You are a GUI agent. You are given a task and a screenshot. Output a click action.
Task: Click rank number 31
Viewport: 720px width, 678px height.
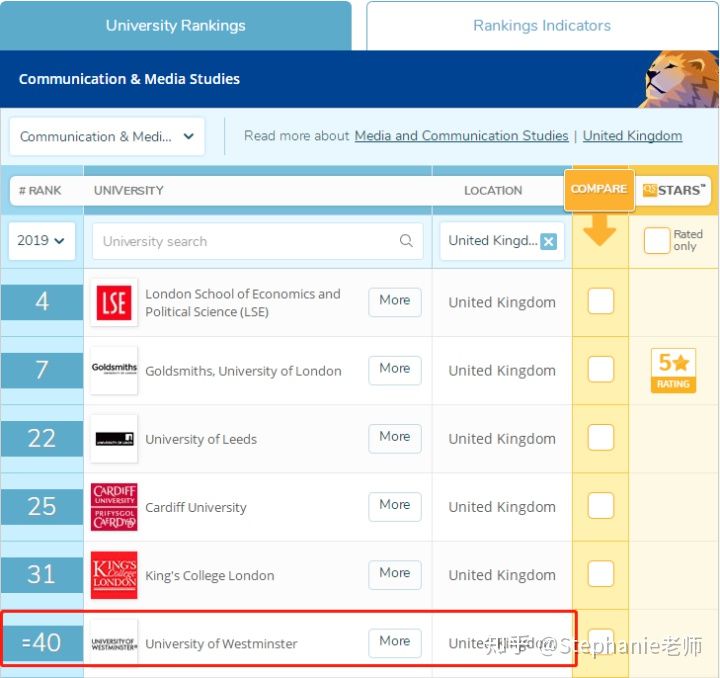coord(42,574)
